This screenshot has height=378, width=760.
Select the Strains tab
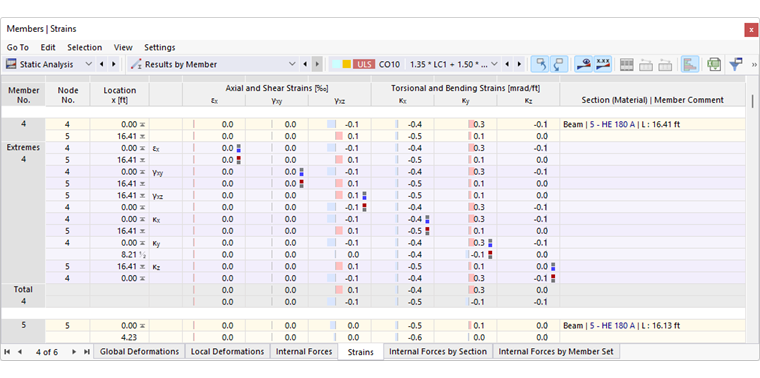pyautogui.click(x=361, y=352)
